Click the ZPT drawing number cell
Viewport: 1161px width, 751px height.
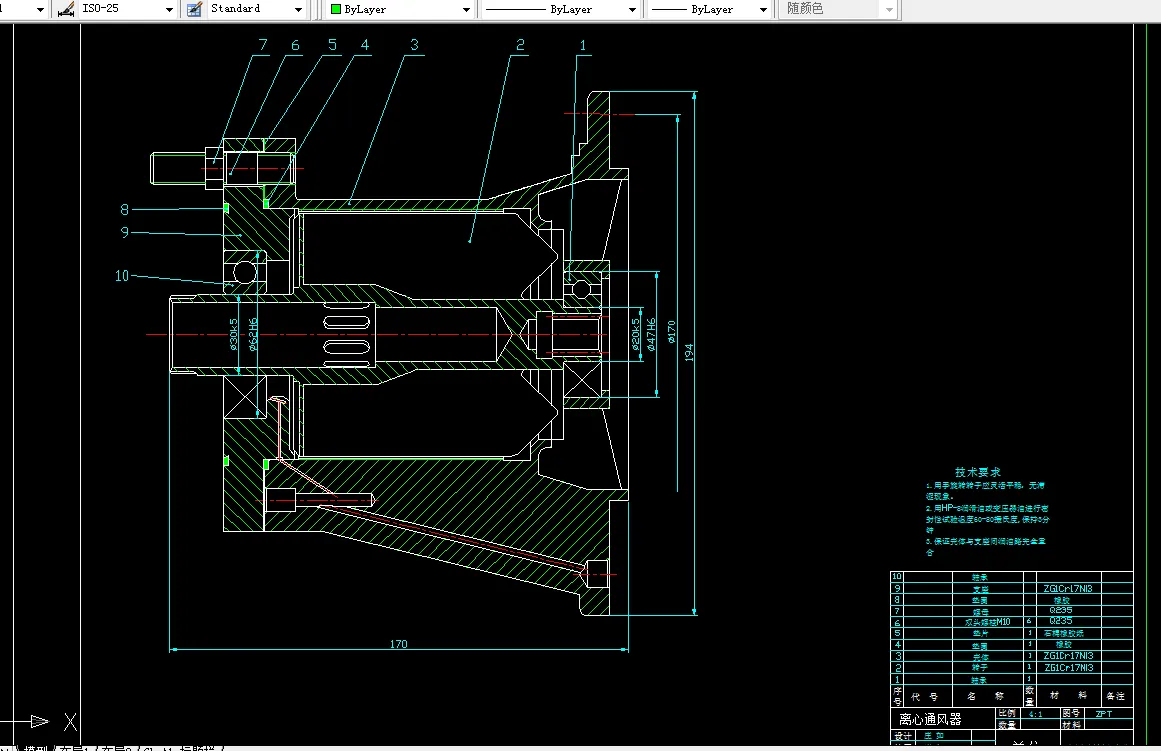click(1104, 714)
